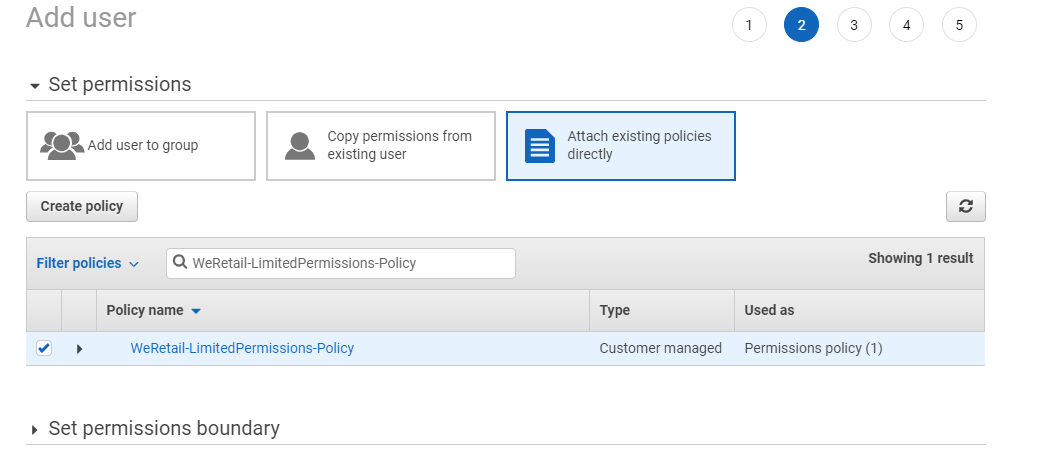
Task: Click the policy search input field
Action: click(341, 263)
